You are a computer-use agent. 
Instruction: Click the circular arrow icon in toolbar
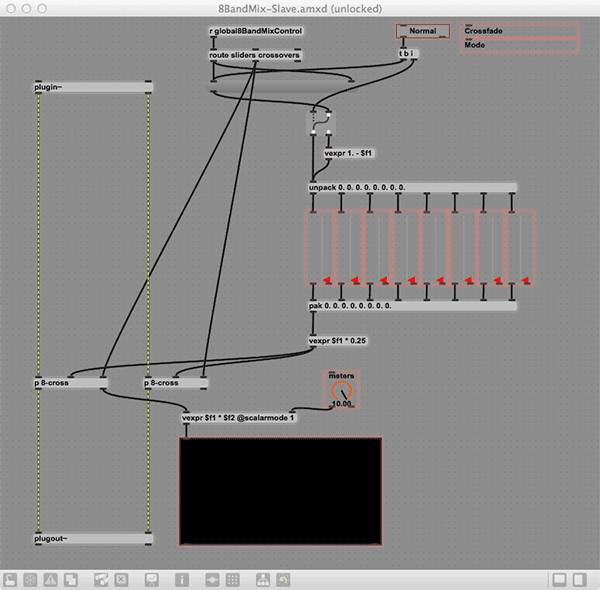coord(283,580)
